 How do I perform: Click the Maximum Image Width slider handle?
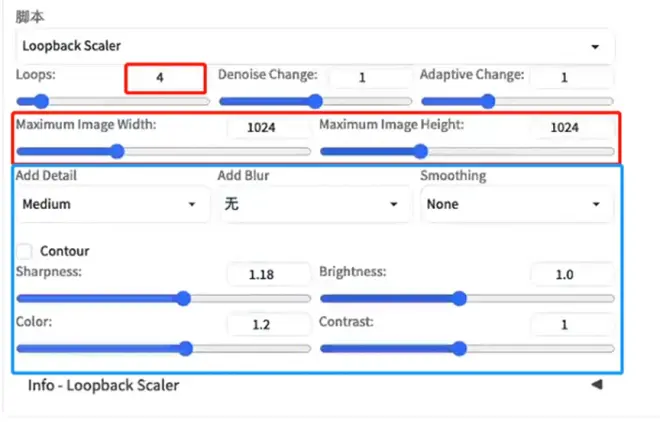coord(117,151)
